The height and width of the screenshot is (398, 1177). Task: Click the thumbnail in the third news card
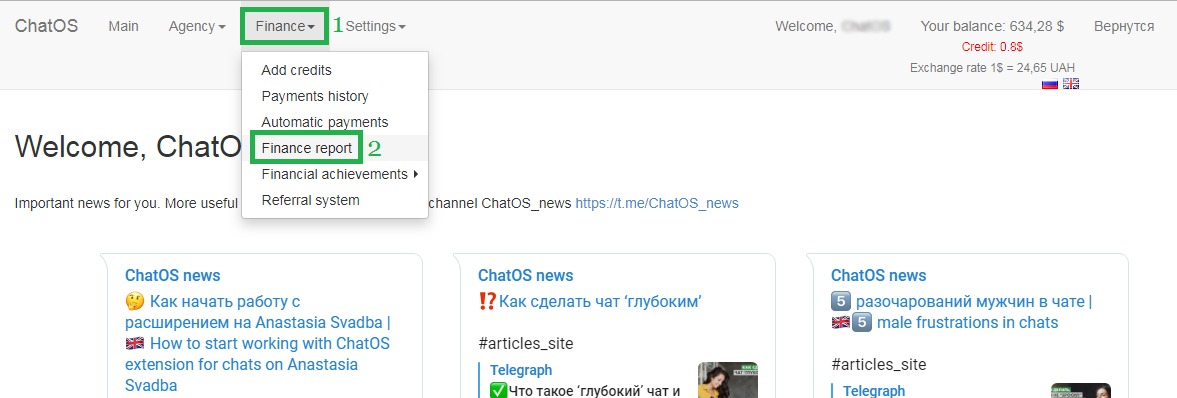[x=1080, y=390]
